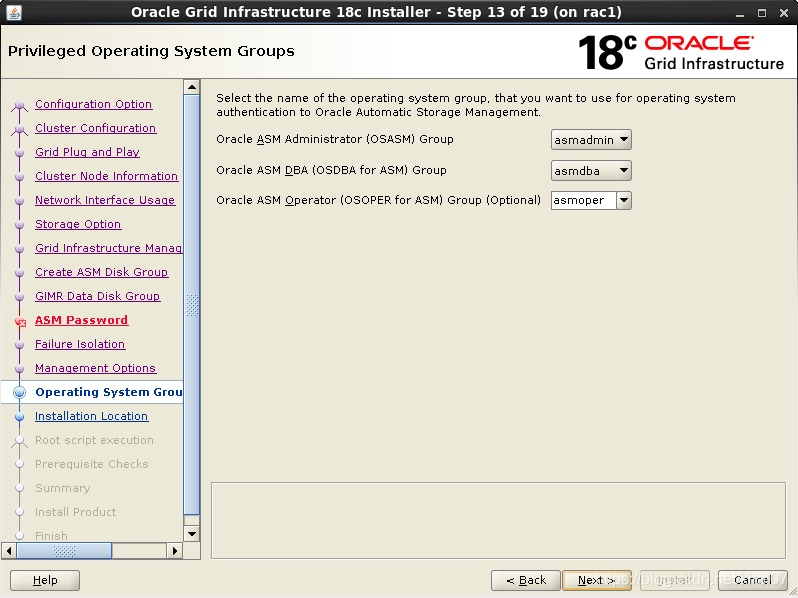The height and width of the screenshot is (598, 798).
Task: Select Operating System Groups step
Action: point(108,392)
